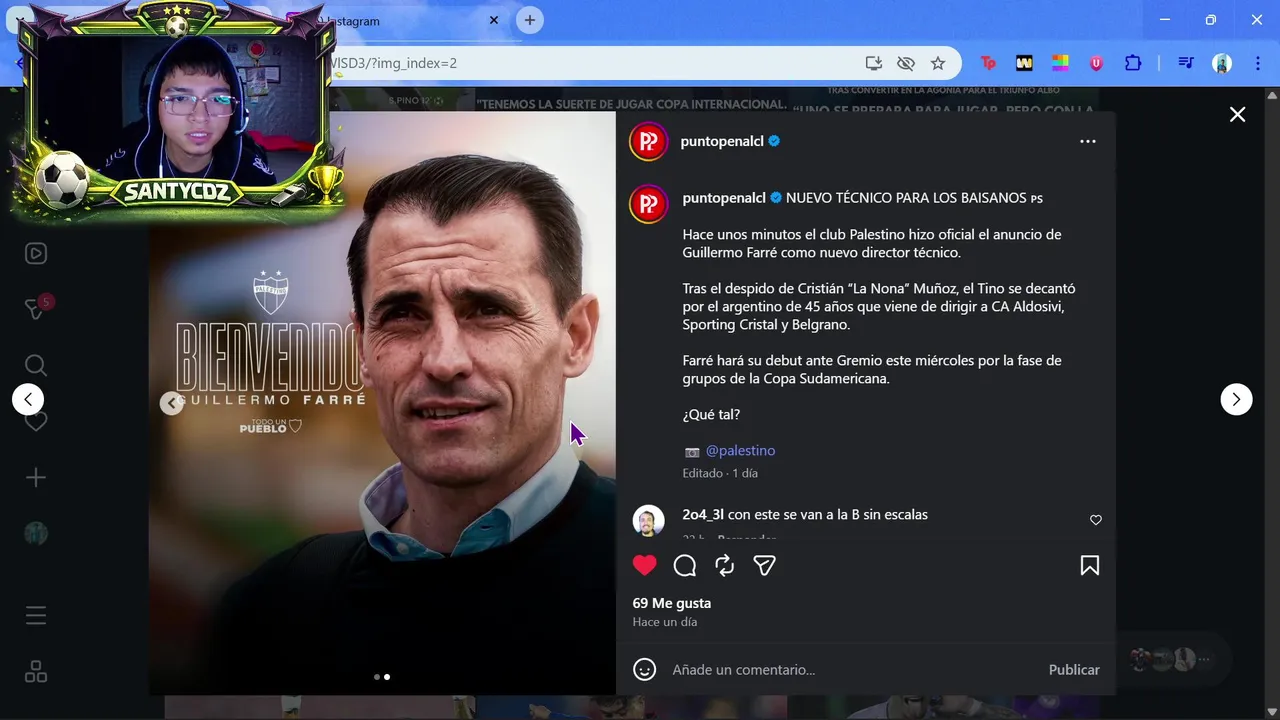Share the post via paper plane icon

765,566
